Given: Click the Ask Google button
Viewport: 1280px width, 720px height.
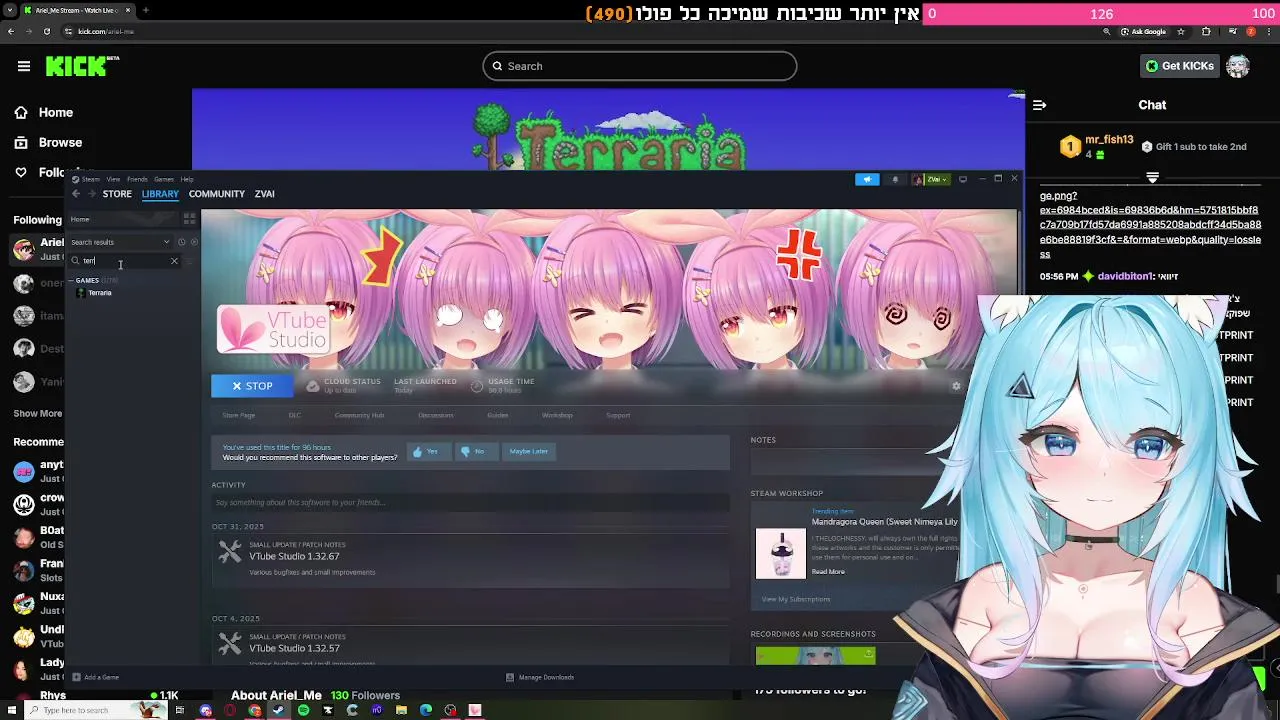Looking at the screenshot, I should (x=1143, y=31).
